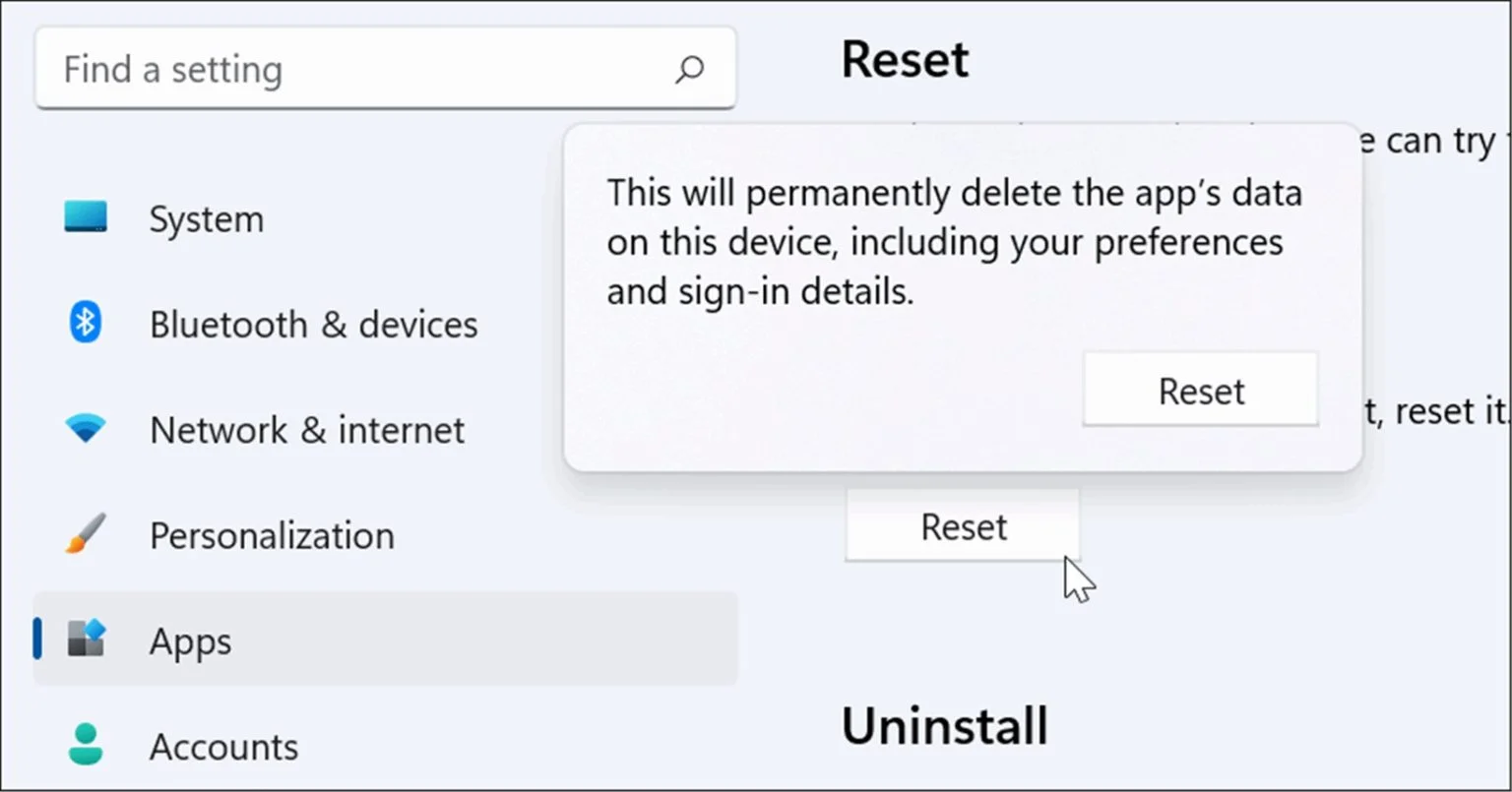Click the Apps icon in the sidebar
The width and height of the screenshot is (1512, 792).
click(x=86, y=640)
